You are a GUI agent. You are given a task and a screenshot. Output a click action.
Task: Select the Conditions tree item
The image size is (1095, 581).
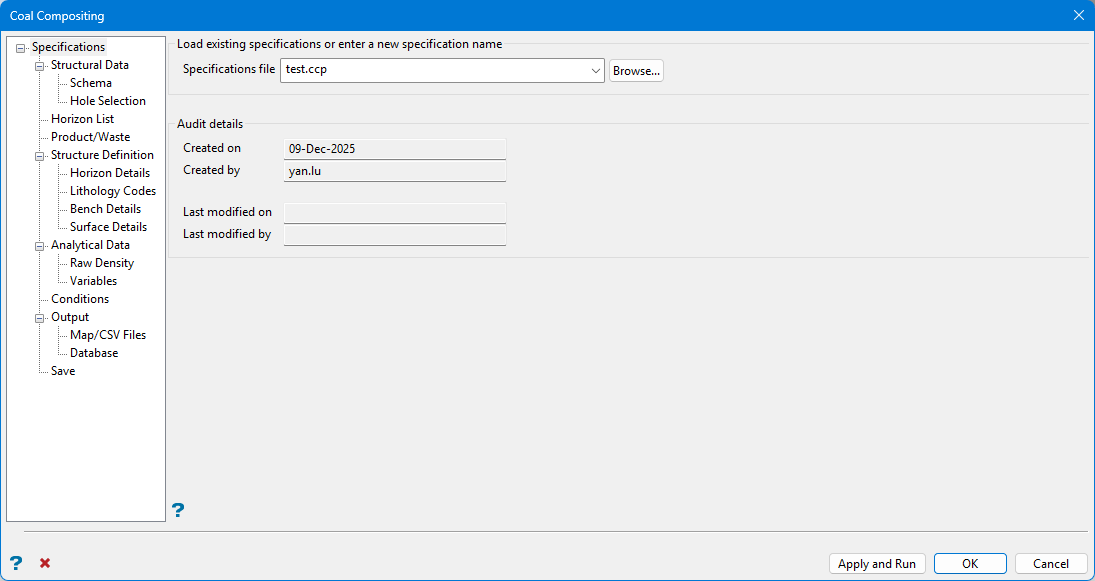80,299
